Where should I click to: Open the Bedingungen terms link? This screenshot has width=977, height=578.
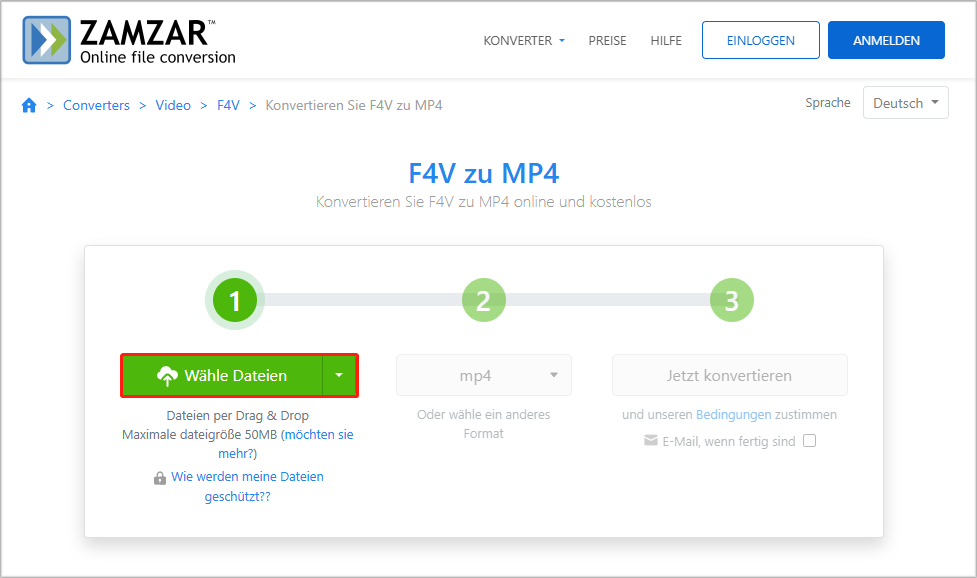tap(733, 415)
